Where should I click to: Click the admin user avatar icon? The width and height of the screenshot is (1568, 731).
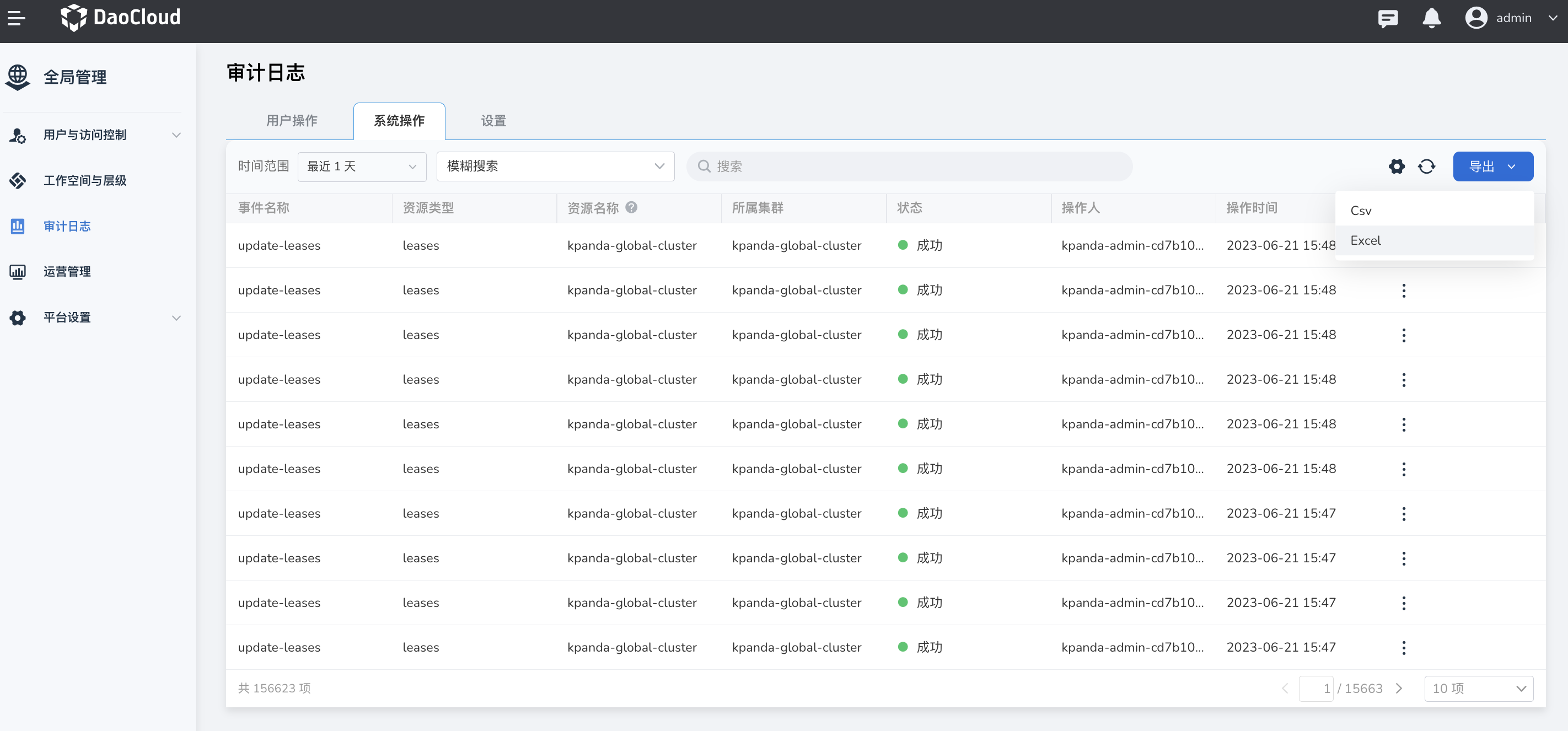[1475, 18]
